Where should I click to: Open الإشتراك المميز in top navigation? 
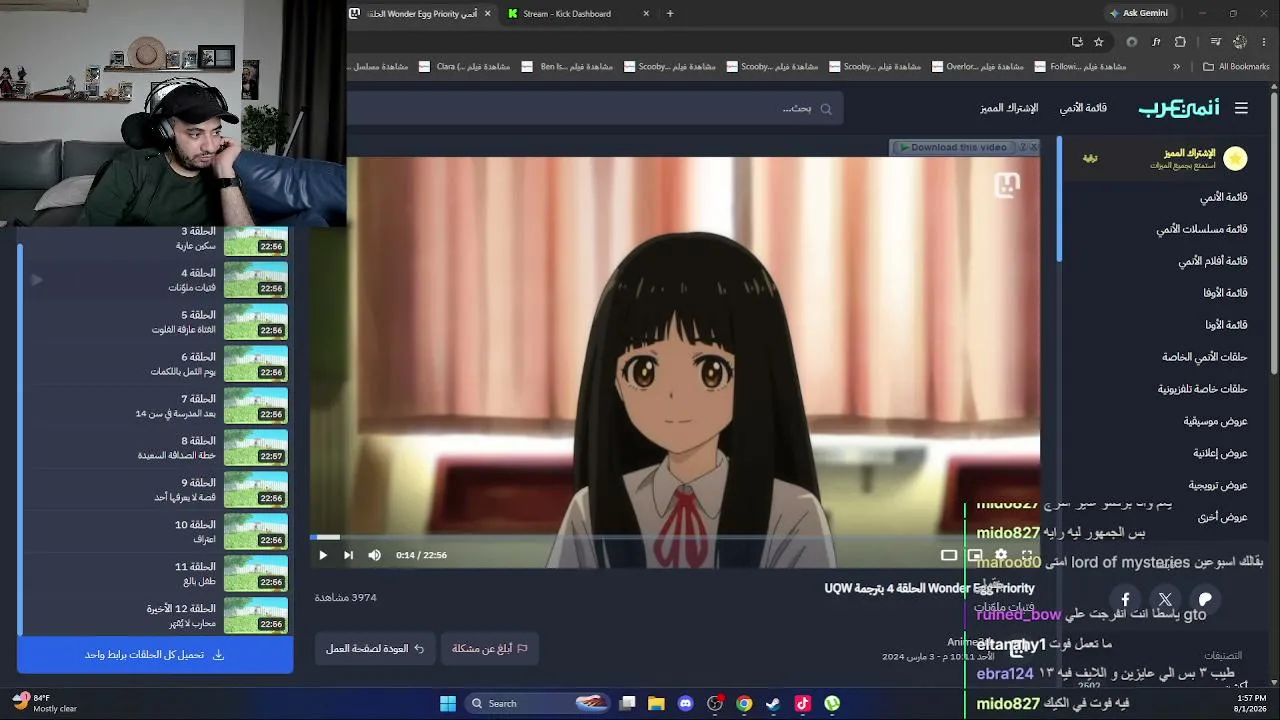[1009, 108]
